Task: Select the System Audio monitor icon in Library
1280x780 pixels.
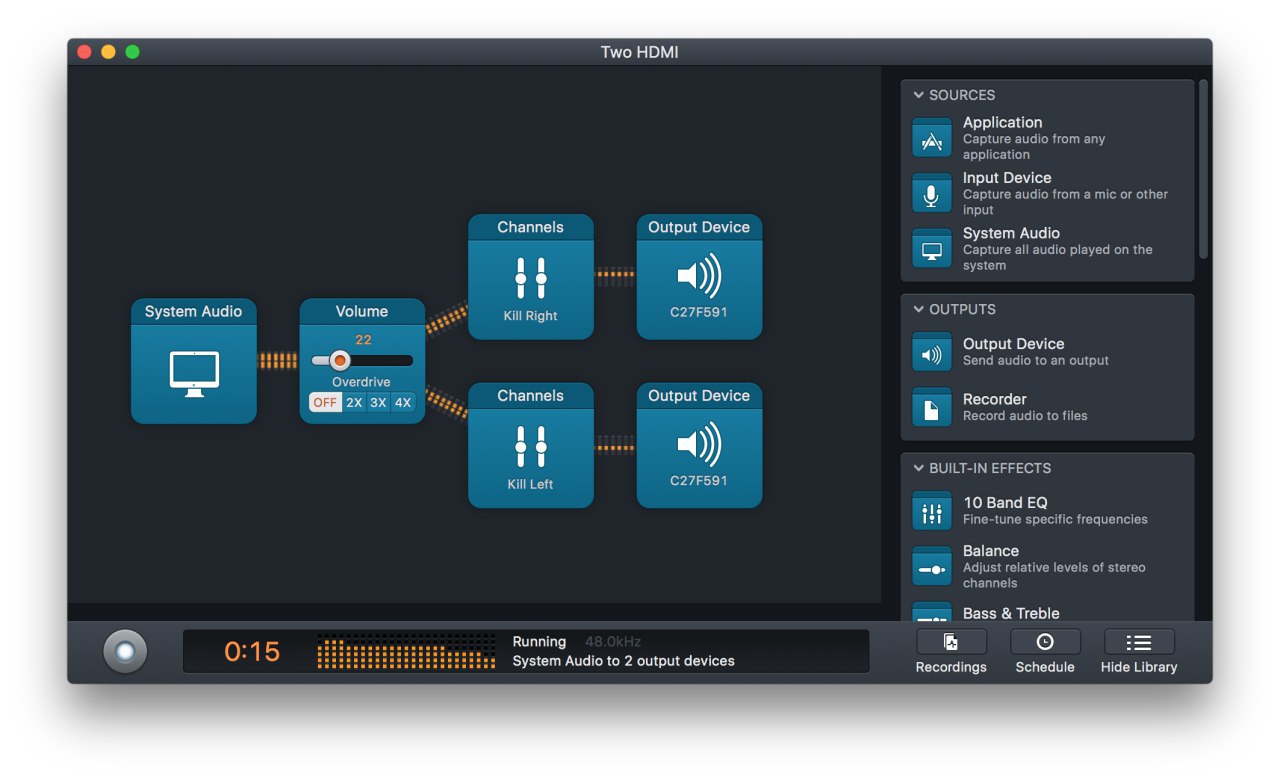Action: coord(931,248)
